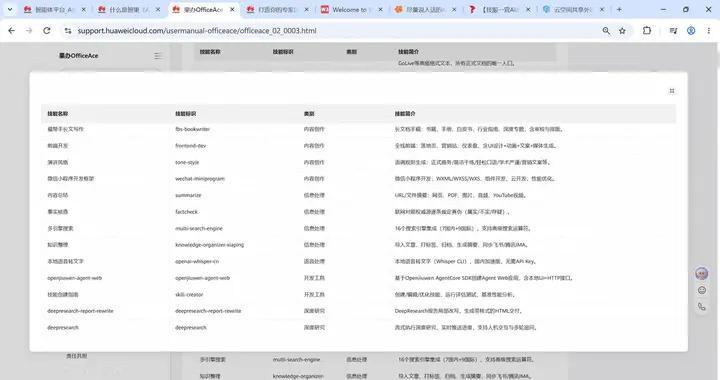Click the phone contact icon on right

(x=702, y=307)
